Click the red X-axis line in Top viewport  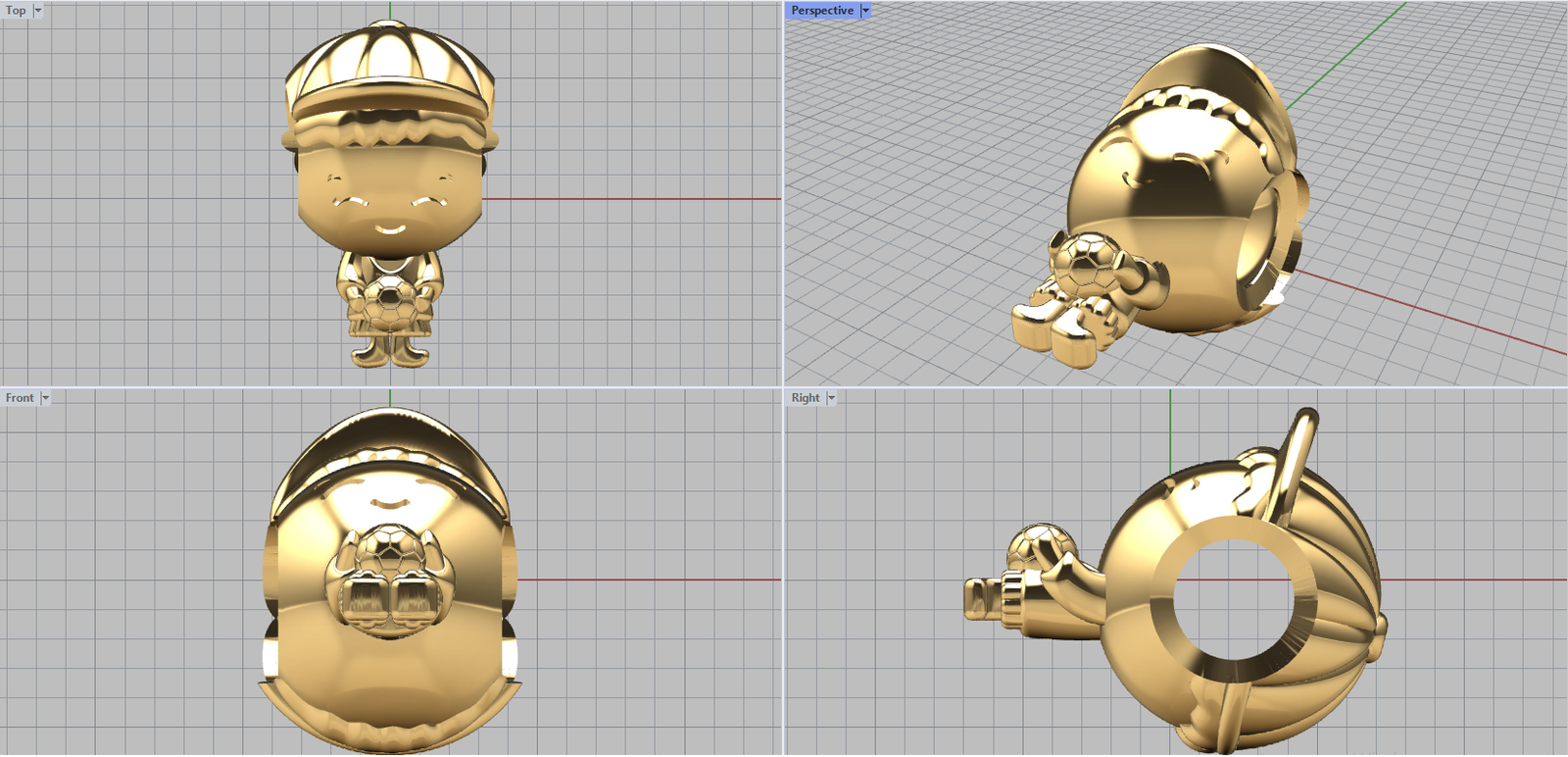click(627, 199)
